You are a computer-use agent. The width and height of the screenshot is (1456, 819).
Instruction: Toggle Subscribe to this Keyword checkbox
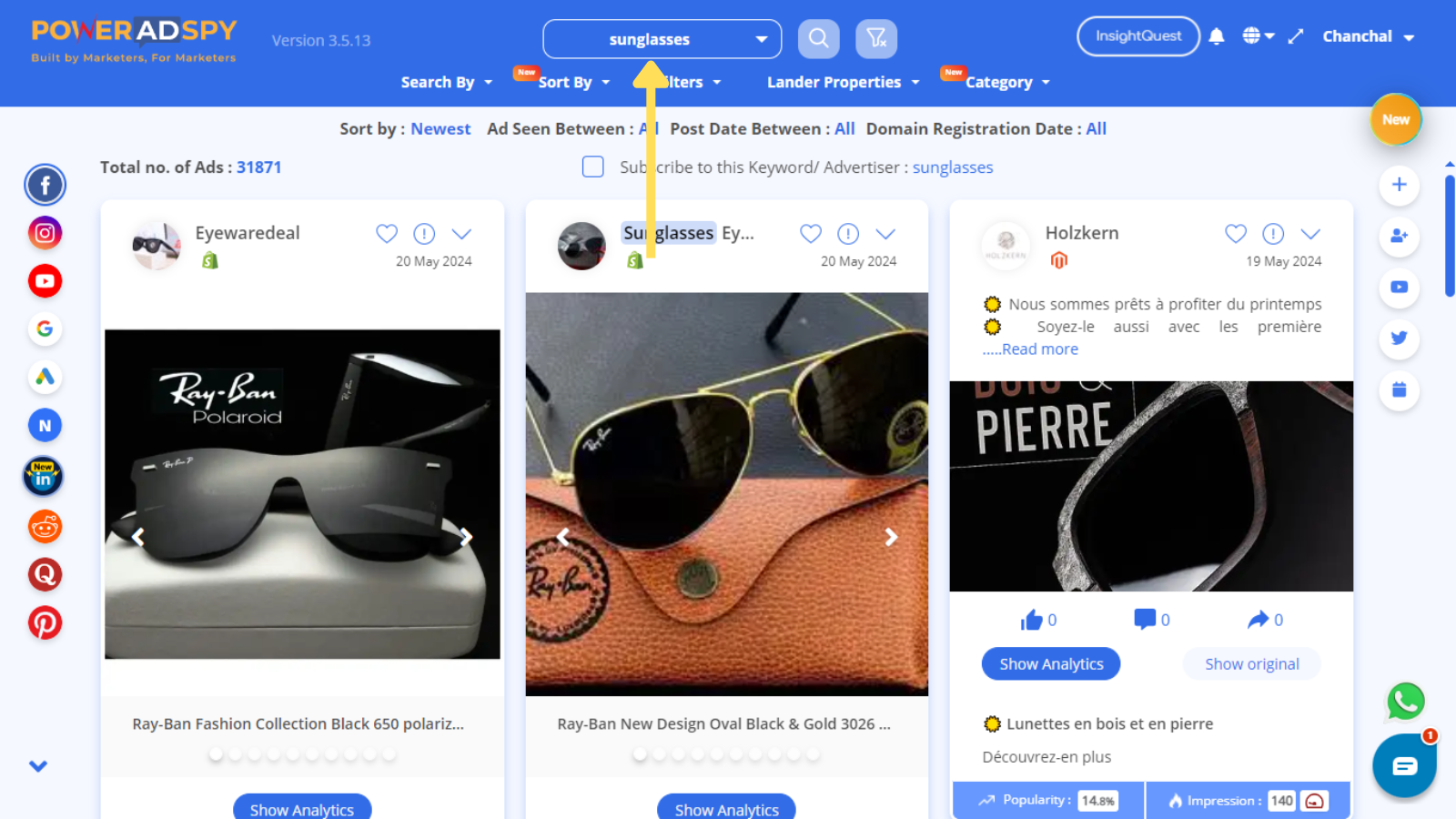point(592,167)
